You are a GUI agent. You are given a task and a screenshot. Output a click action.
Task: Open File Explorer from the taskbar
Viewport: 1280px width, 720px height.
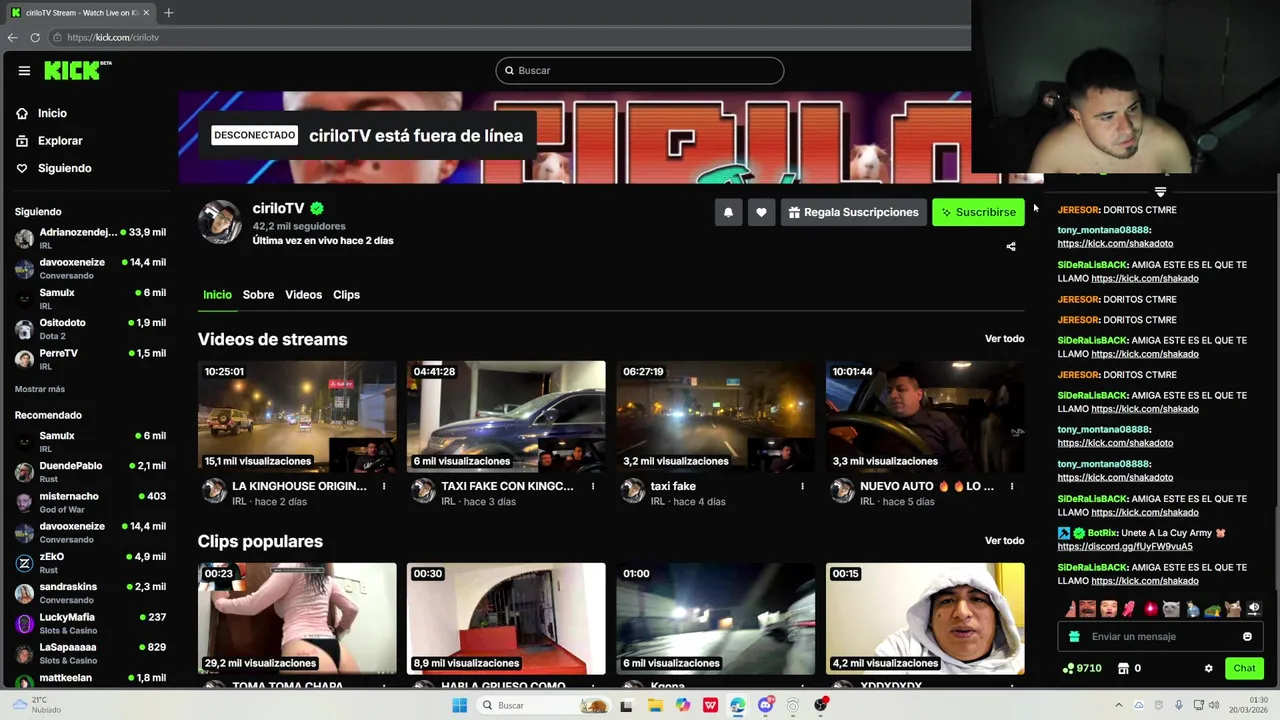[655, 705]
